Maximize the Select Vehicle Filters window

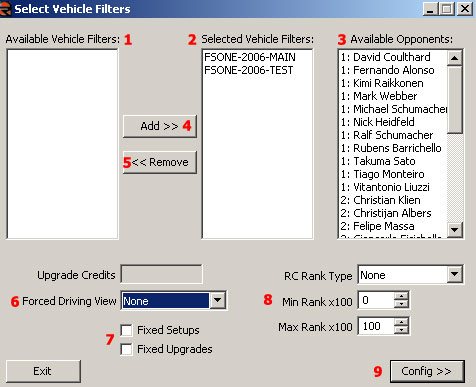[x=446, y=9]
